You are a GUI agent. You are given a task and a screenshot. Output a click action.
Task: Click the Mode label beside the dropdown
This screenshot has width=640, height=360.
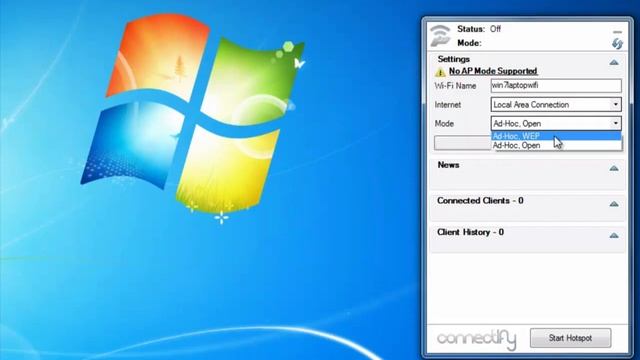pos(444,124)
